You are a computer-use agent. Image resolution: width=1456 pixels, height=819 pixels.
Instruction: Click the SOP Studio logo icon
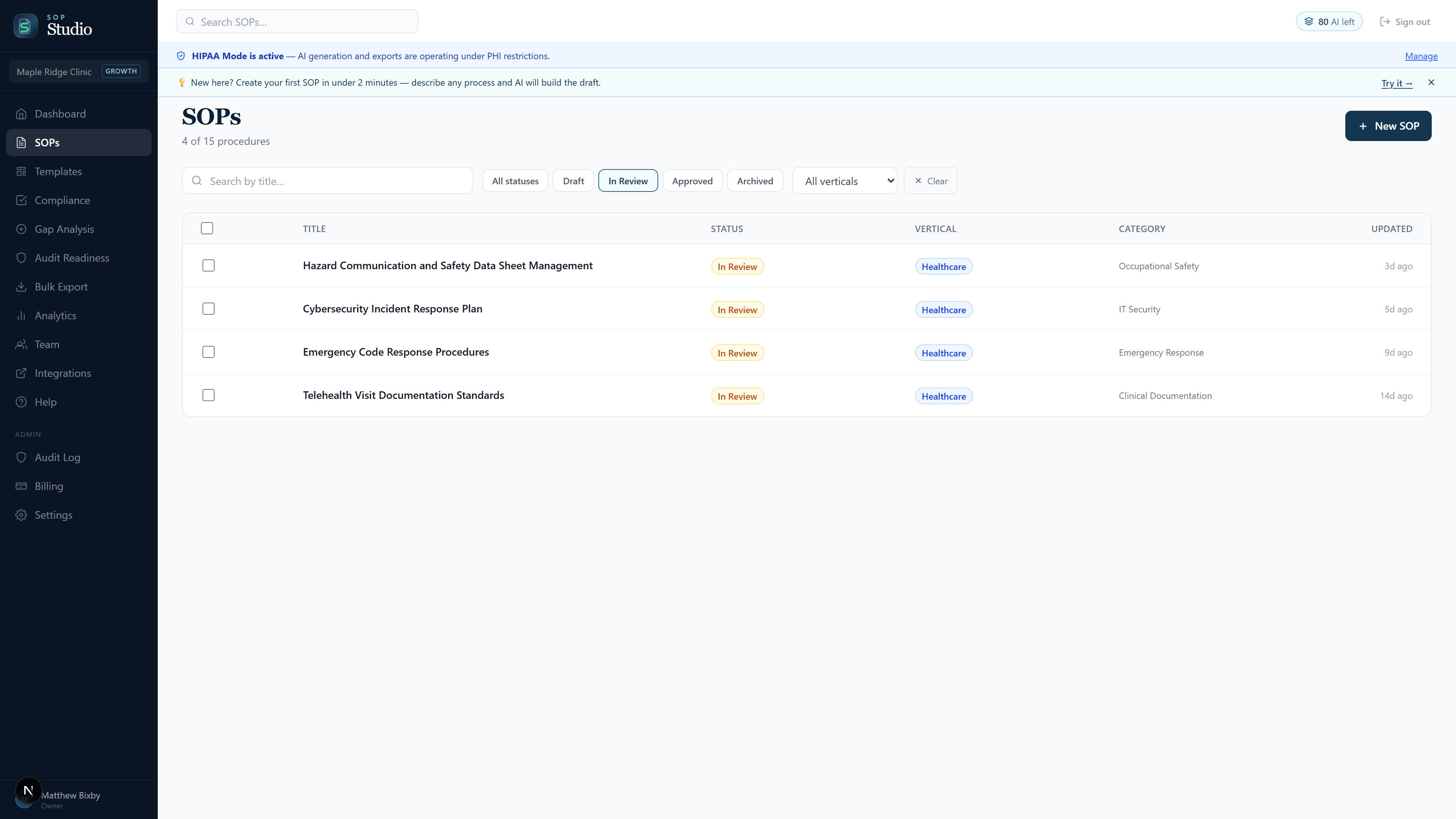[25, 25]
